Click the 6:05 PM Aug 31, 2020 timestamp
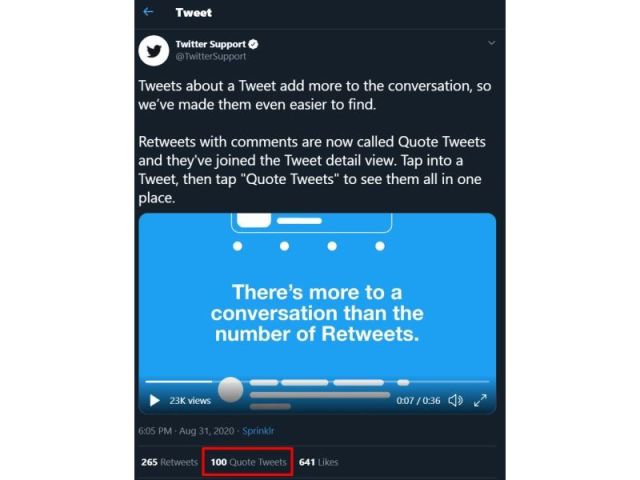This screenshot has height=480, width=640. pos(191,430)
